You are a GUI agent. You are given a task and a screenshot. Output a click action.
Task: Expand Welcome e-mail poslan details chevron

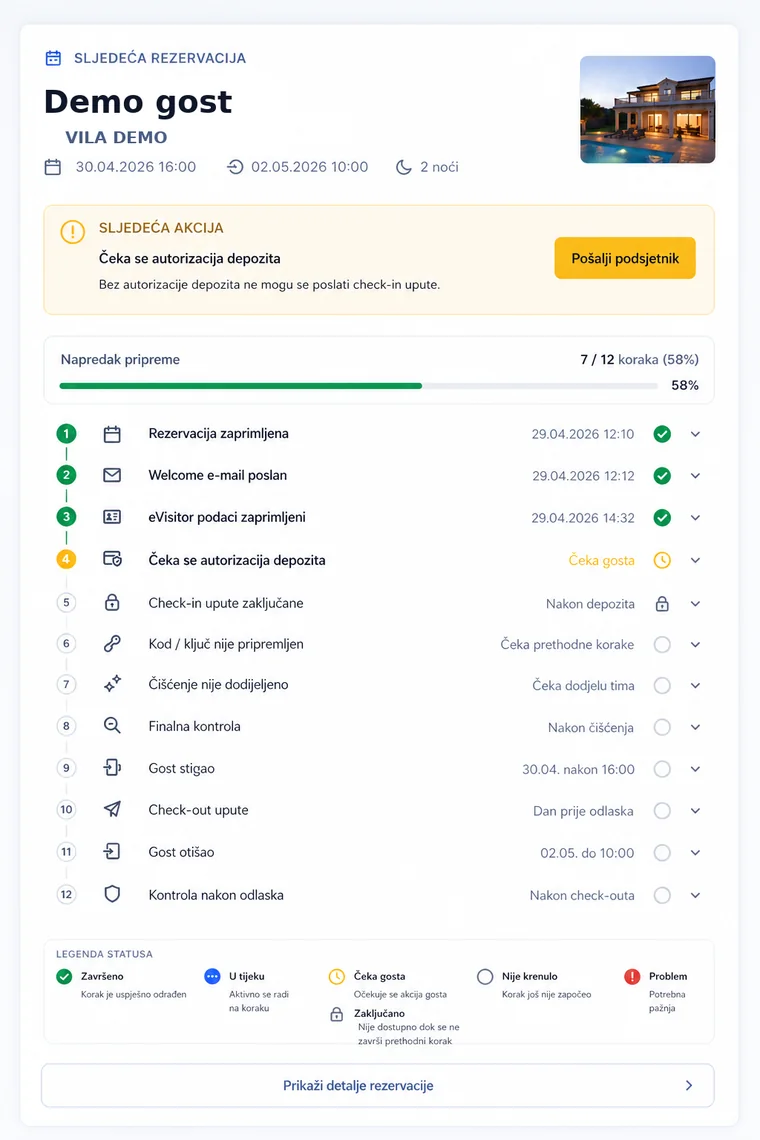coord(695,475)
